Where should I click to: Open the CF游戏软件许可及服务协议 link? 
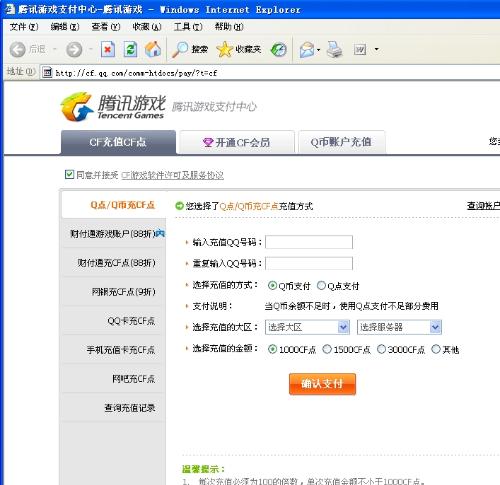click(172, 175)
